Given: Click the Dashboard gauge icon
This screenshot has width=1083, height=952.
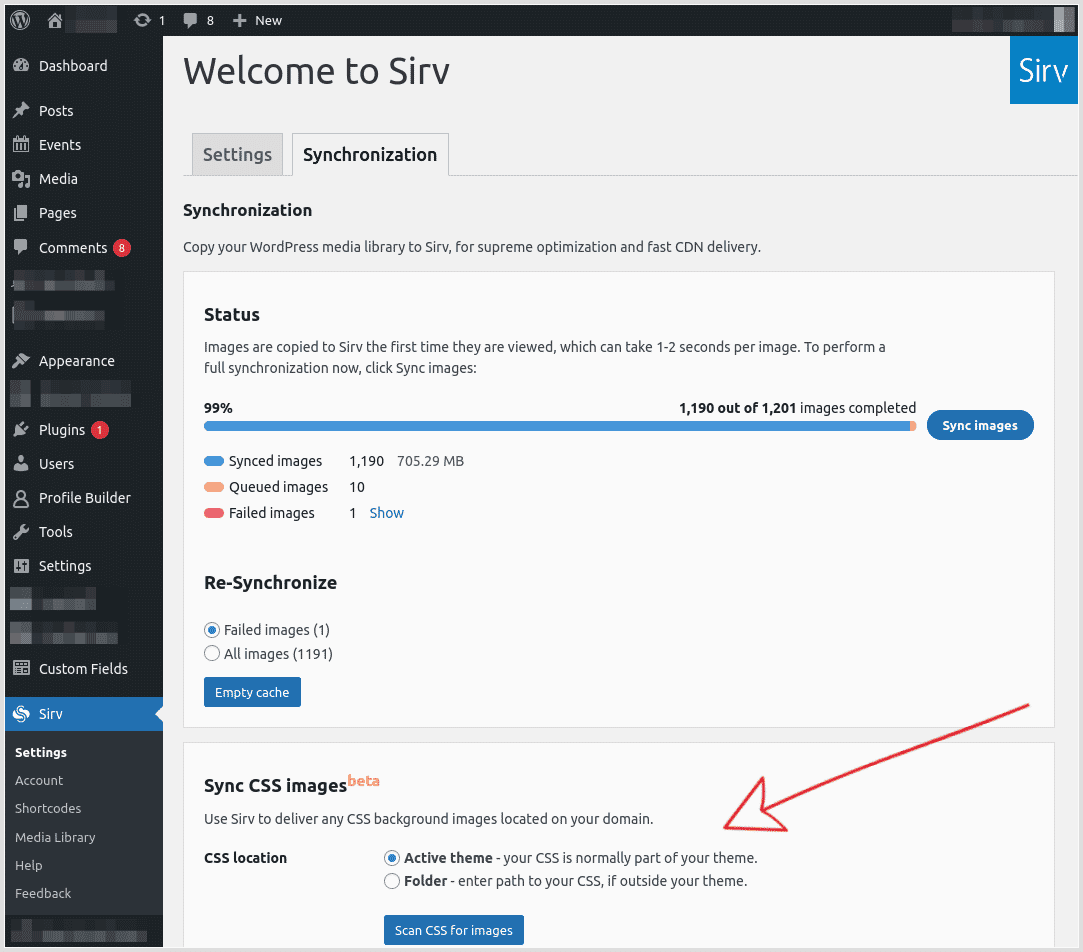Looking at the screenshot, I should point(21,66).
